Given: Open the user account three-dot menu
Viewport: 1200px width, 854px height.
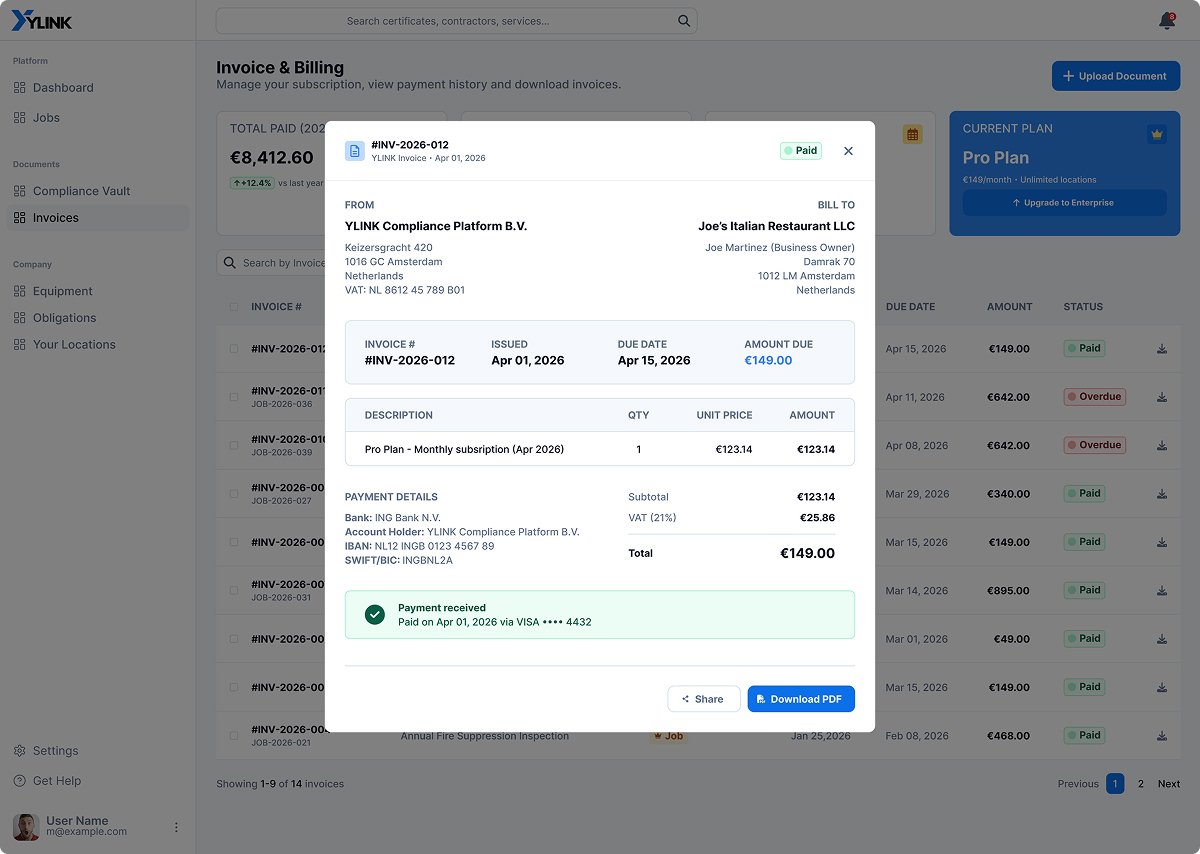Looking at the screenshot, I should [x=176, y=827].
